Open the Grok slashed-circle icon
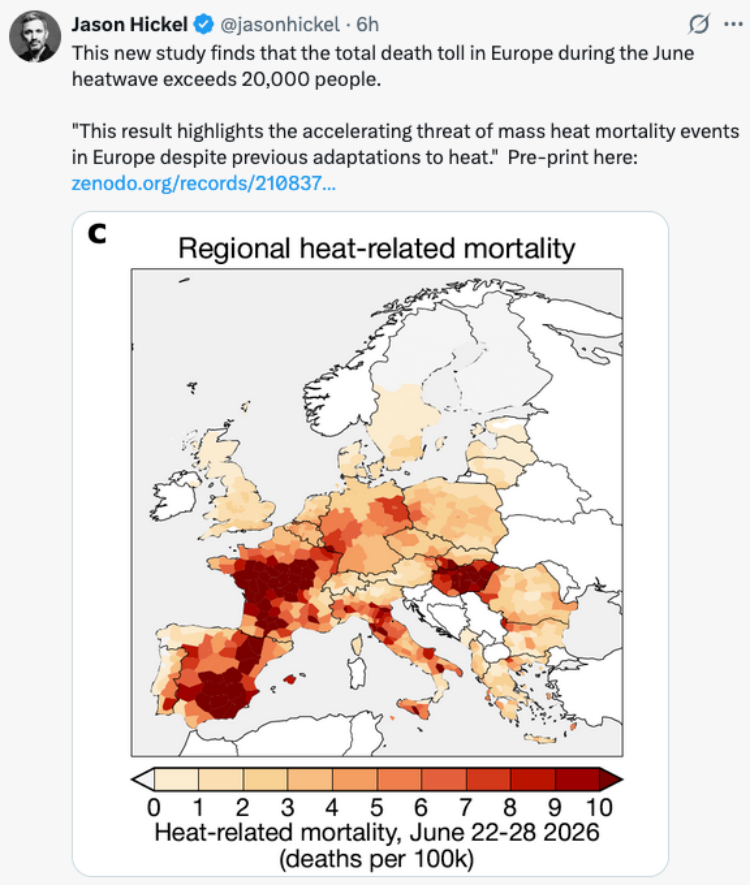The height and width of the screenshot is (885, 750). 699,24
